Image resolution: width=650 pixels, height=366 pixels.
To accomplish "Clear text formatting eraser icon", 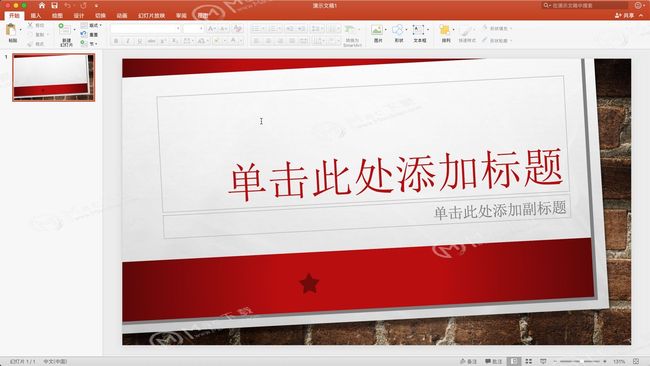I will (238, 29).
